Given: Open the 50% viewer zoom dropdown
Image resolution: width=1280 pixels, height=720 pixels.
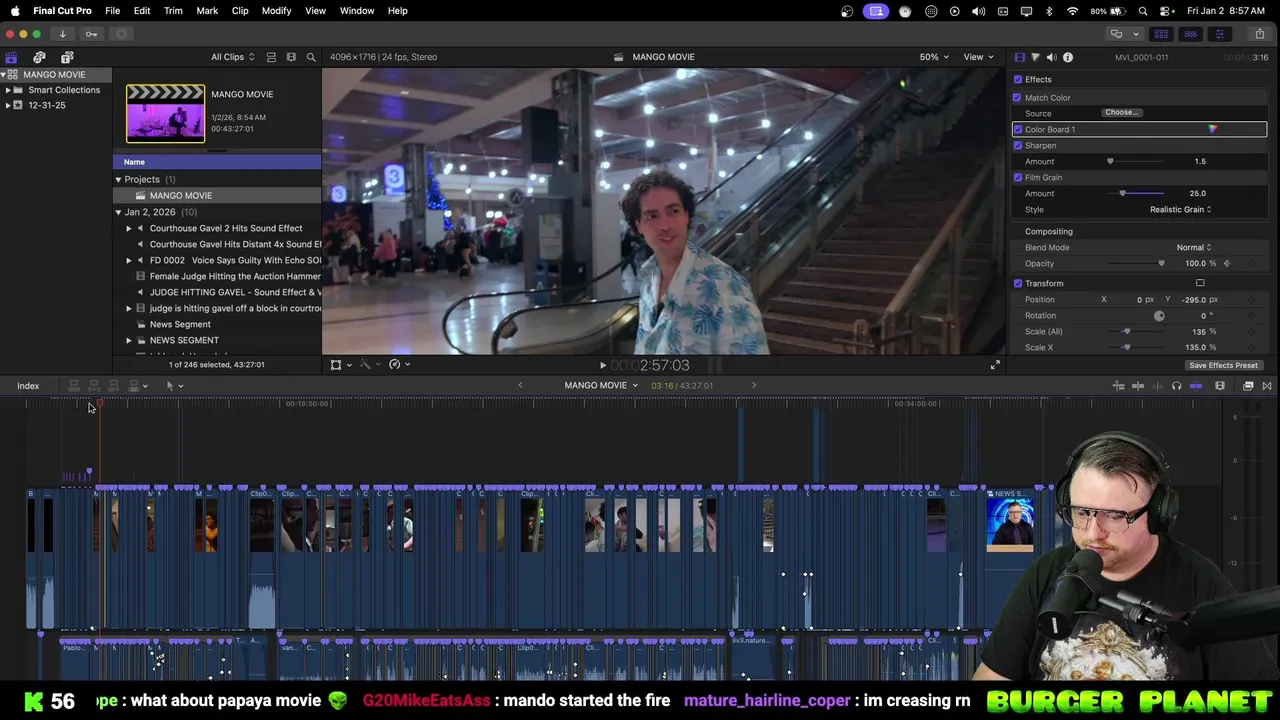Looking at the screenshot, I should tap(935, 57).
